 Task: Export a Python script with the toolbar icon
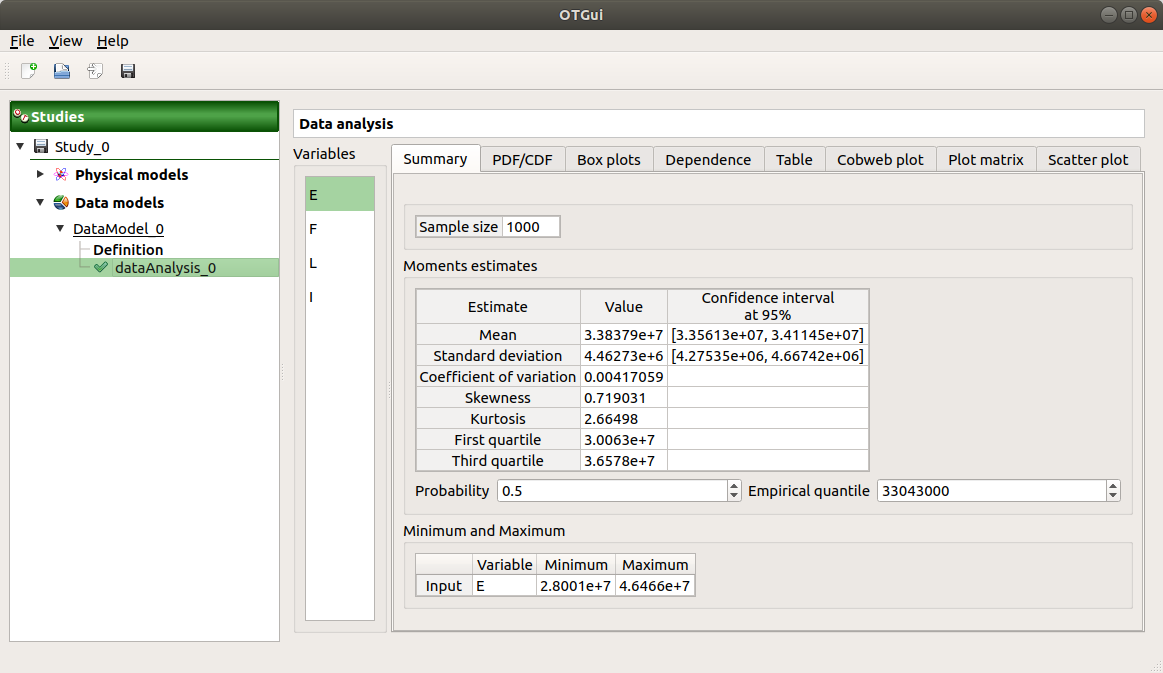[x=94, y=70]
